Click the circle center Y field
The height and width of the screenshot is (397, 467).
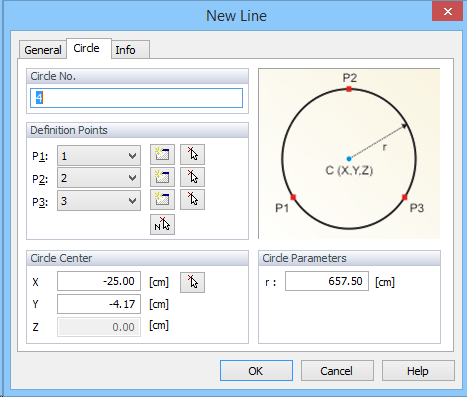pyautogui.click(x=99, y=304)
